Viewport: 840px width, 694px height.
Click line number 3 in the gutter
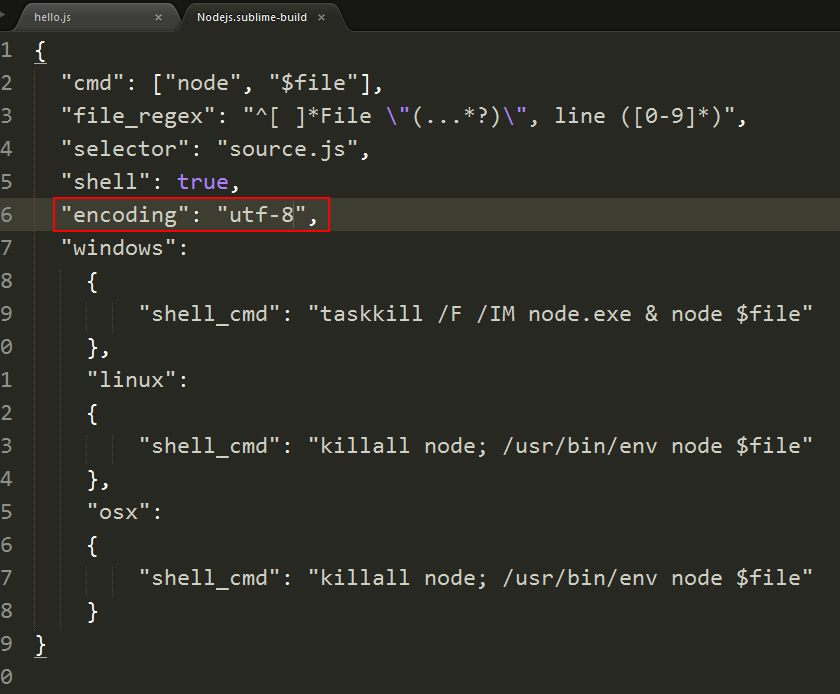[6, 116]
